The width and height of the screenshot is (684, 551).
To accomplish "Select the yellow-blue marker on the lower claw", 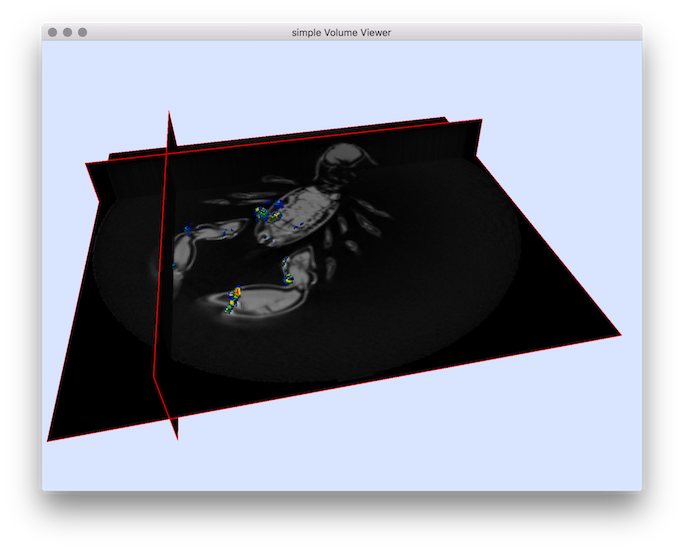I will click(234, 297).
